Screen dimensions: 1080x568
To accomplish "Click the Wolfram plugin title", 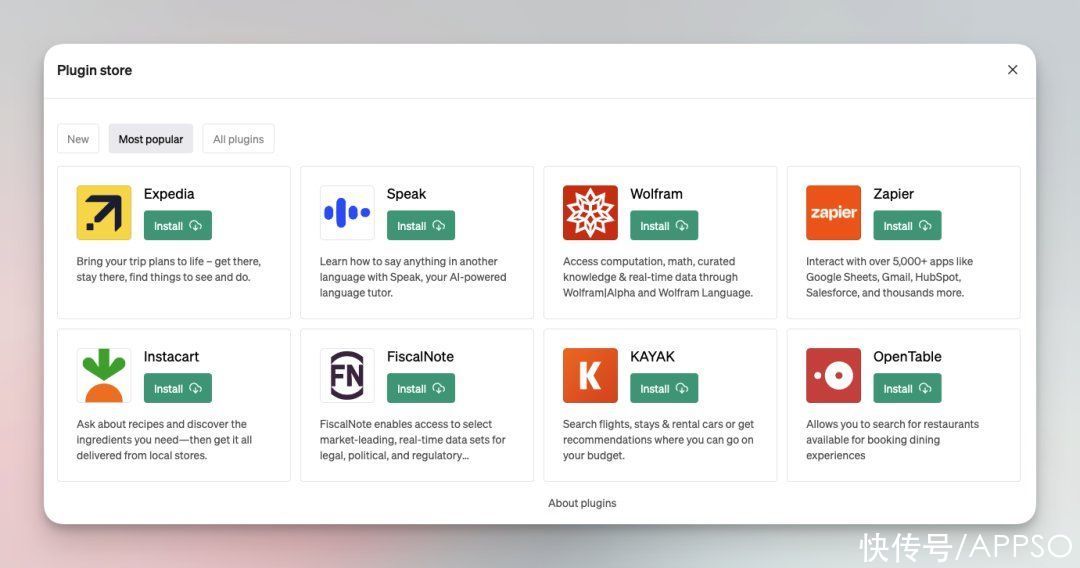I will coord(656,194).
